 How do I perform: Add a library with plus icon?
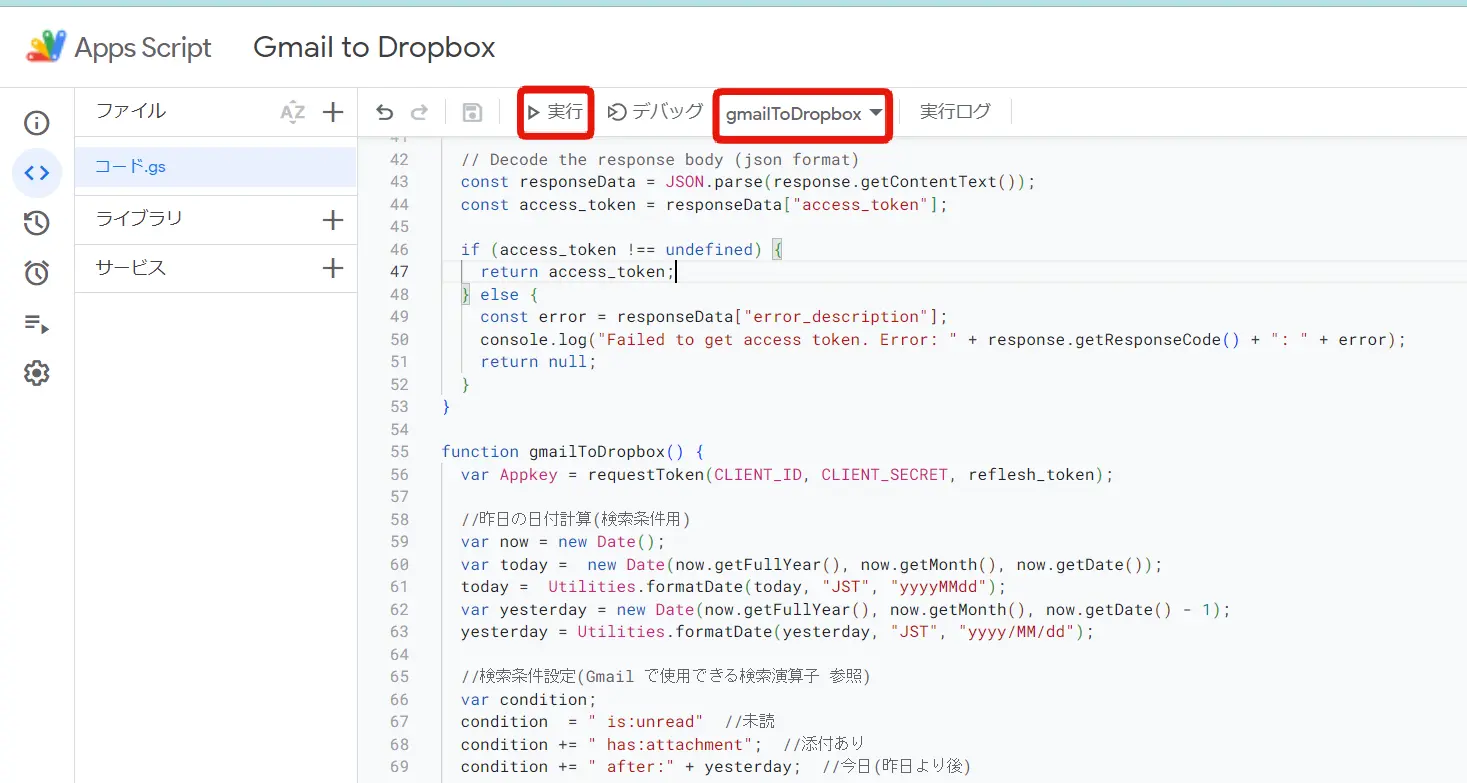click(x=333, y=220)
